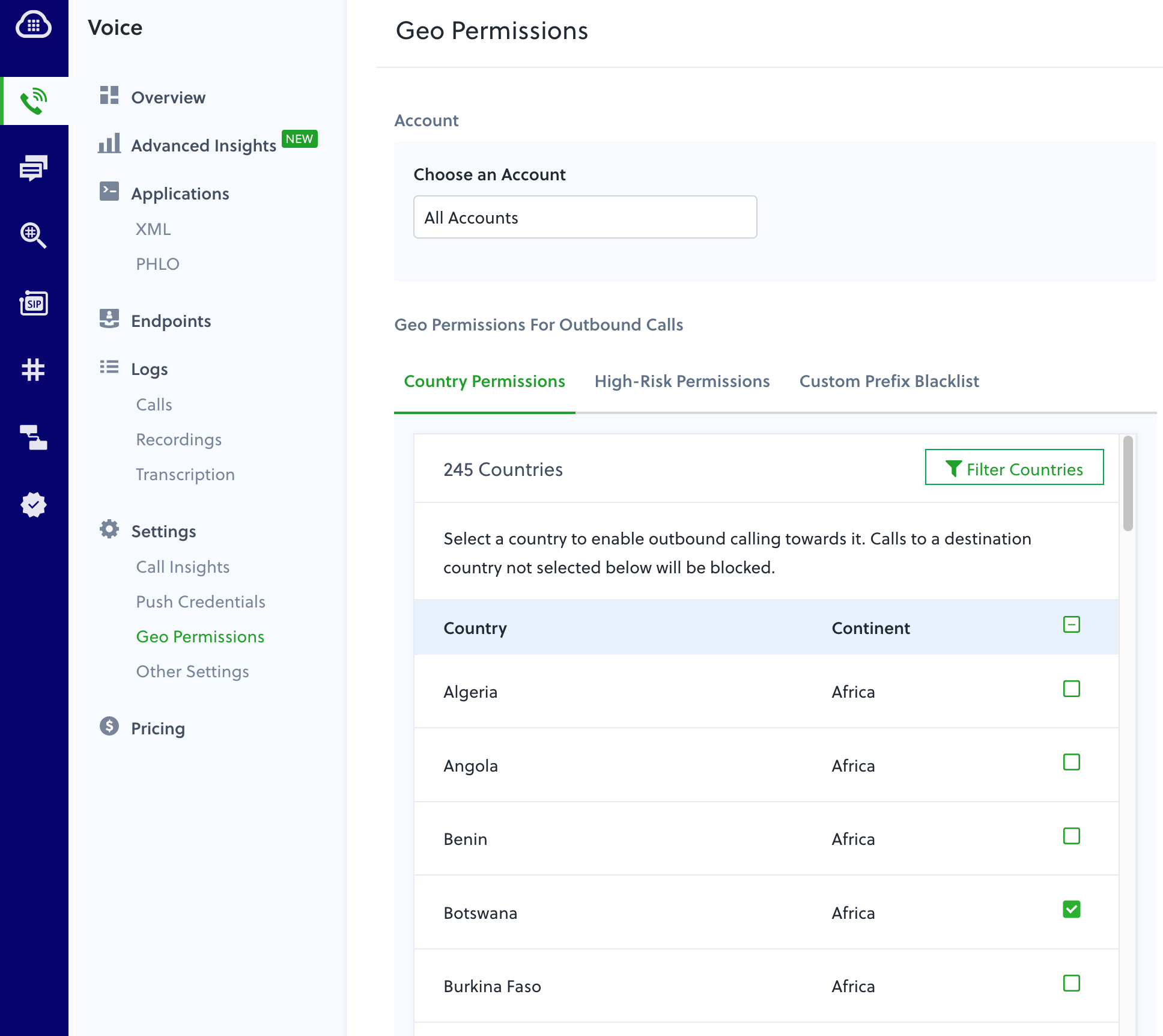Enable outbound calls to Algeria

1071,689
